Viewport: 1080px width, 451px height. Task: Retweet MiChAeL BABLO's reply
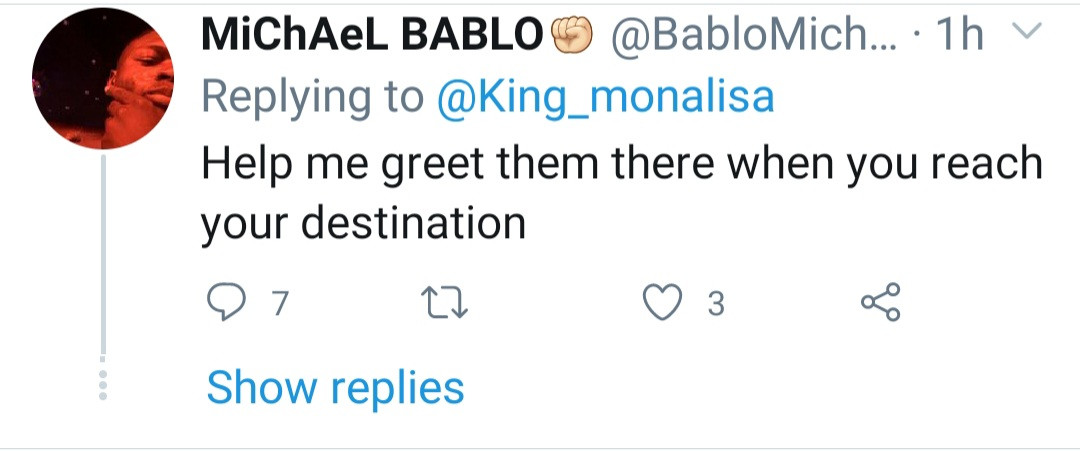click(446, 302)
